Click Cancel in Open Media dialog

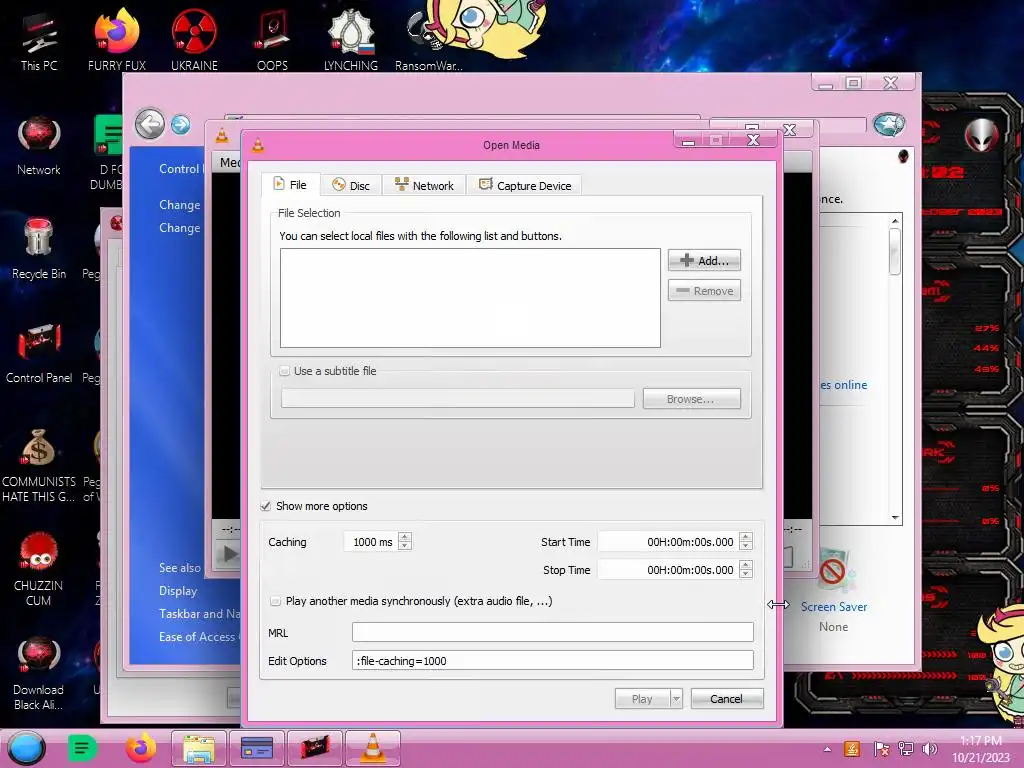point(727,699)
